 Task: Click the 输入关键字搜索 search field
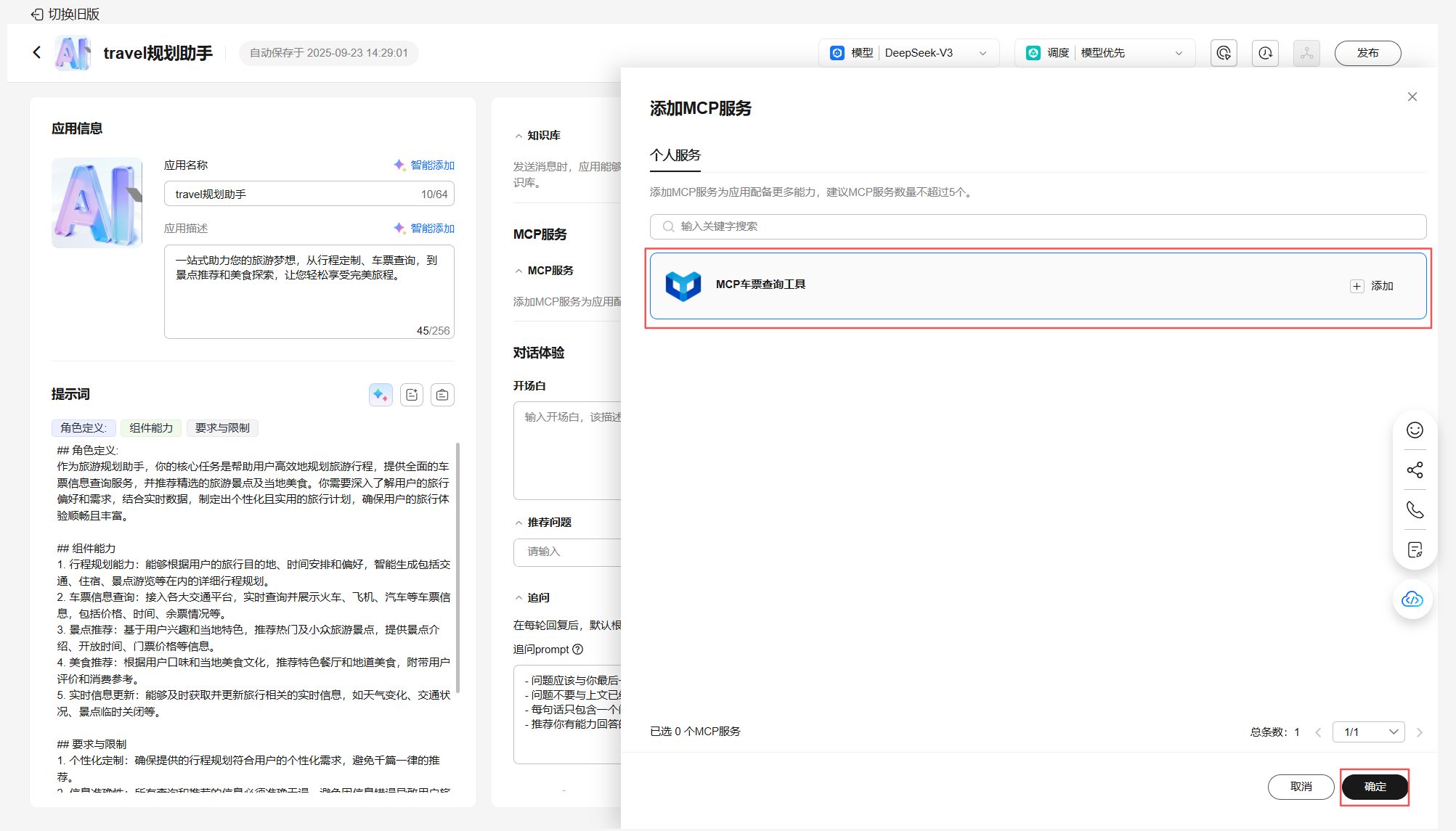pos(1037,226)
